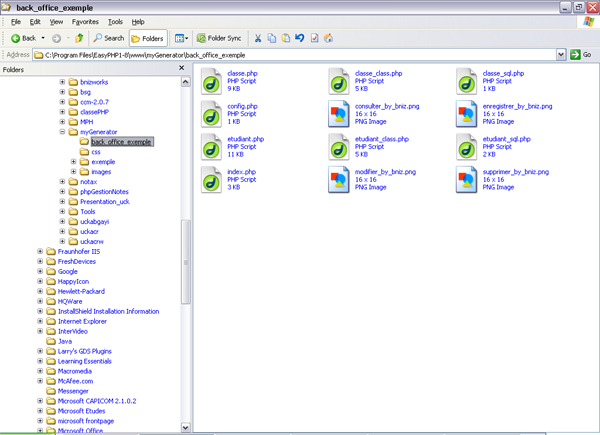Image resolution: width=600 pixels, height=435 pixels.
Task: Select index.php file icon
Action: click(211, 179)
